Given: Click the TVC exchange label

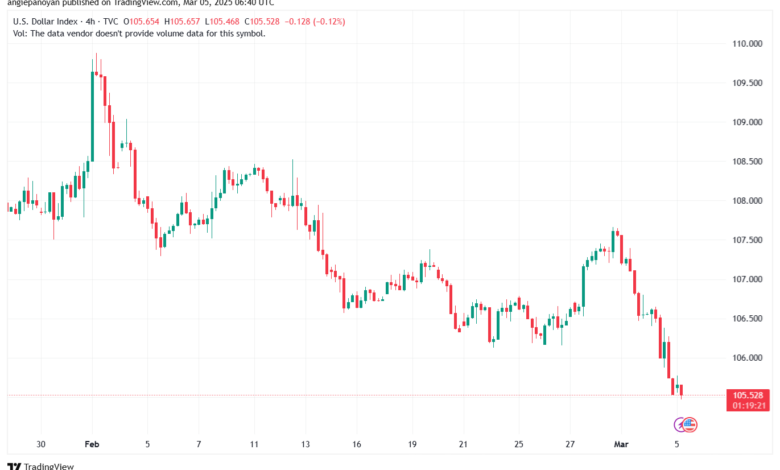Looking at the screenshot, I should point(110,21).
